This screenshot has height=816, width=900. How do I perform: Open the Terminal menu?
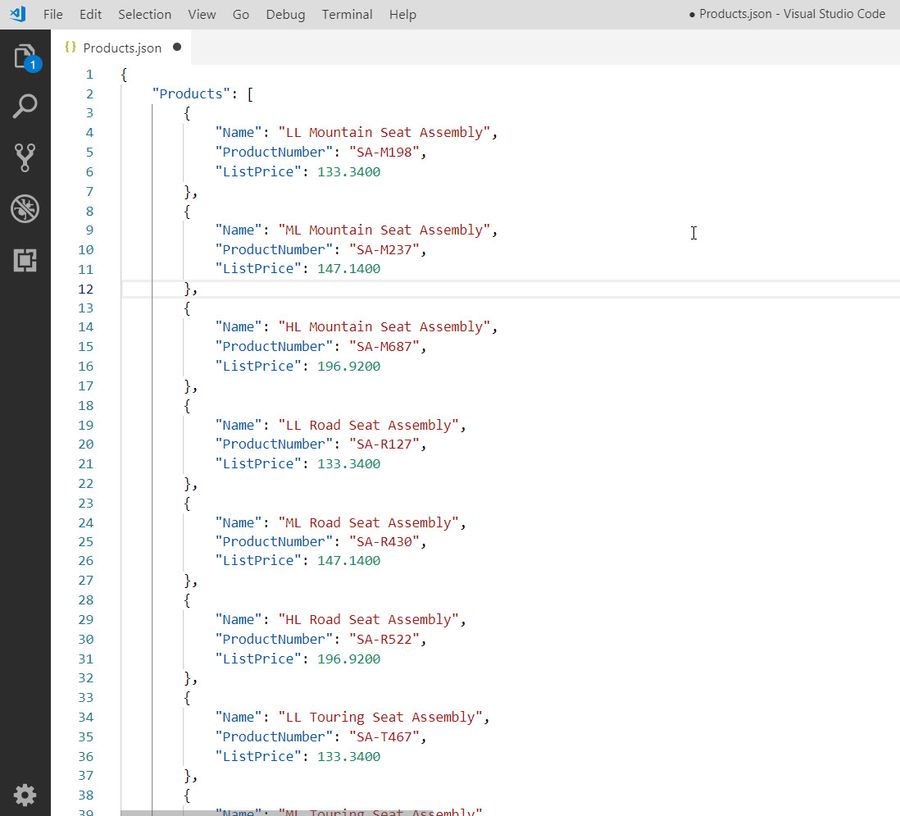click(346, 14)
